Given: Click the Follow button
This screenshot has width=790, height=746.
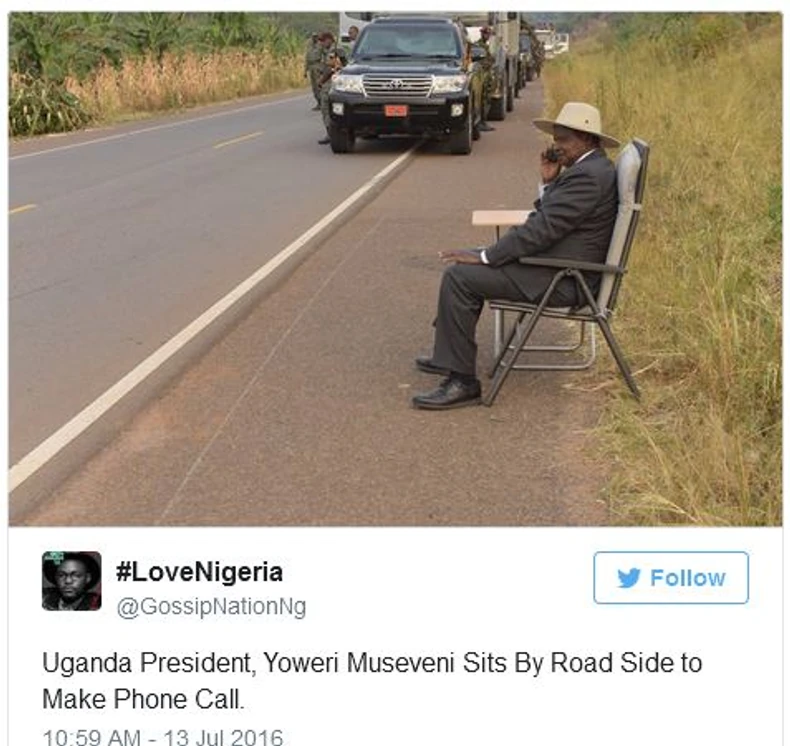Looking at the screenshot, I should (x=671, y=577).
